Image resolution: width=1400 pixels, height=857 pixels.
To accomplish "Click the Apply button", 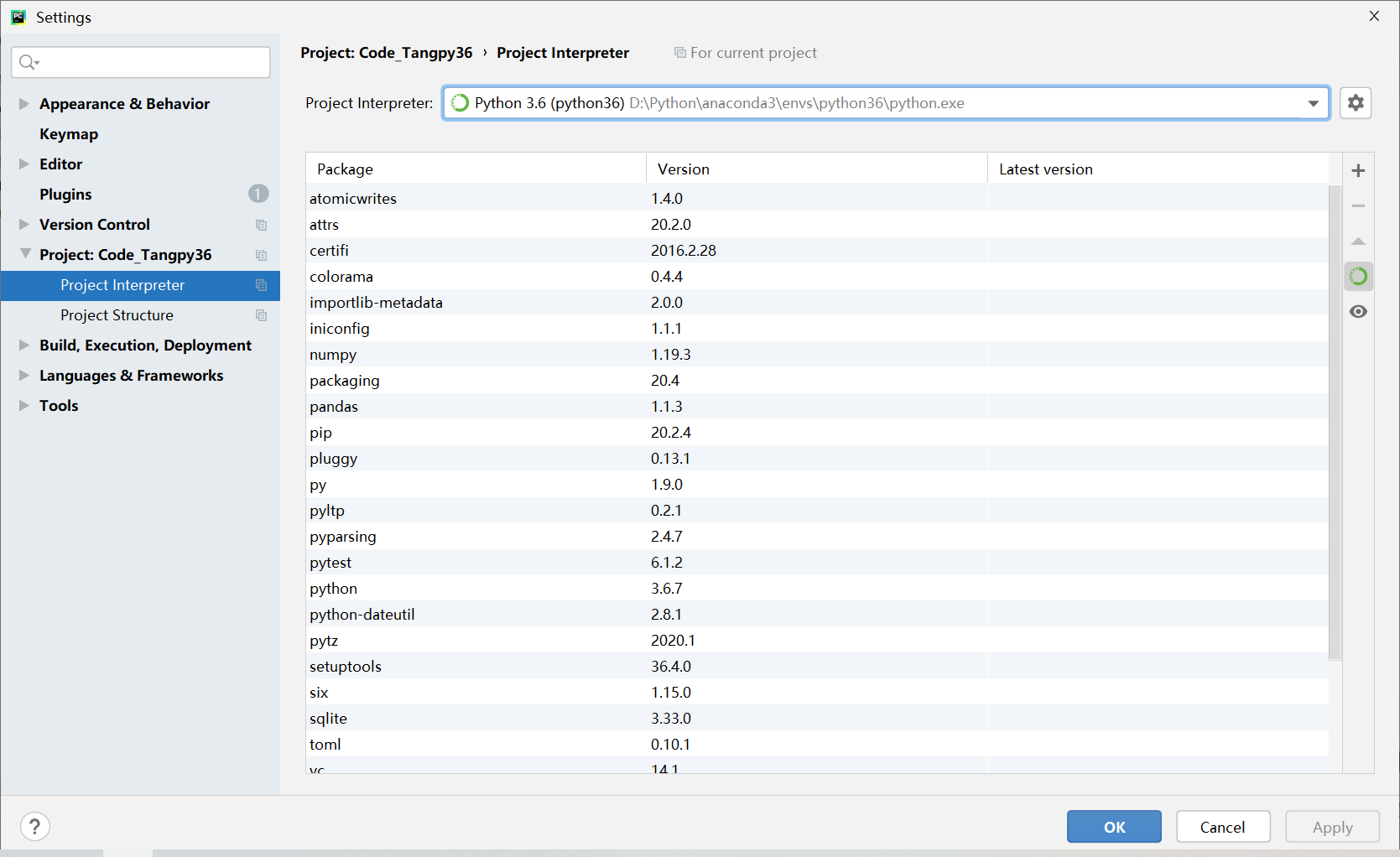I will (1333, 827).
